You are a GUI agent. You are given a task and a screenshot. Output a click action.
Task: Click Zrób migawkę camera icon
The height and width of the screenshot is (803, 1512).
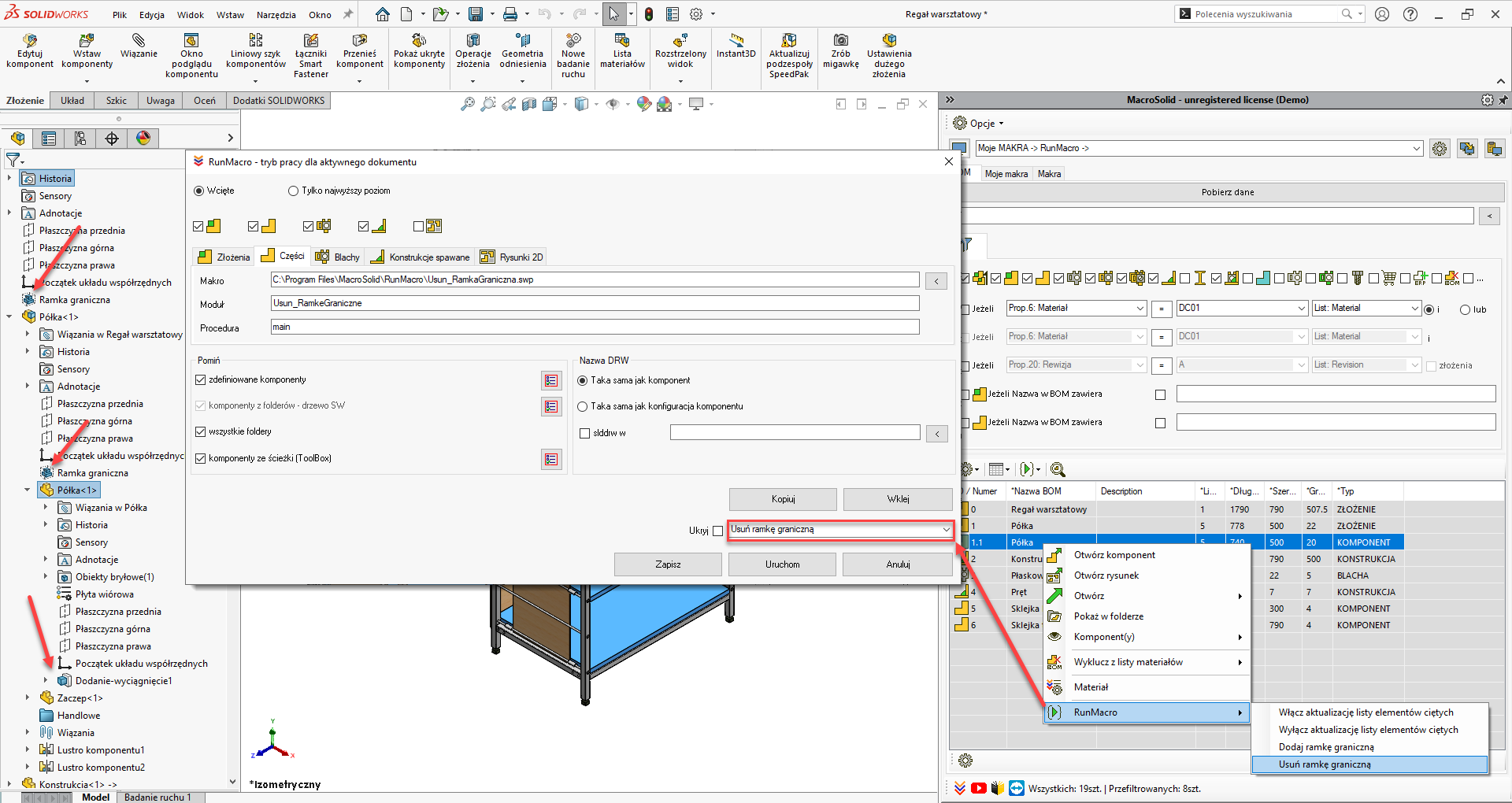tap(841, 41)
